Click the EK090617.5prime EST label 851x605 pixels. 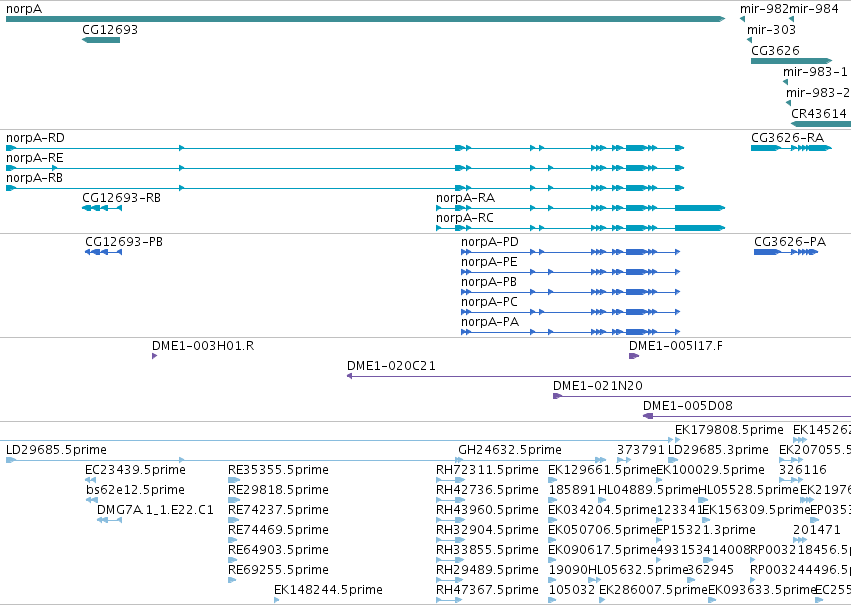pos(602,550)
